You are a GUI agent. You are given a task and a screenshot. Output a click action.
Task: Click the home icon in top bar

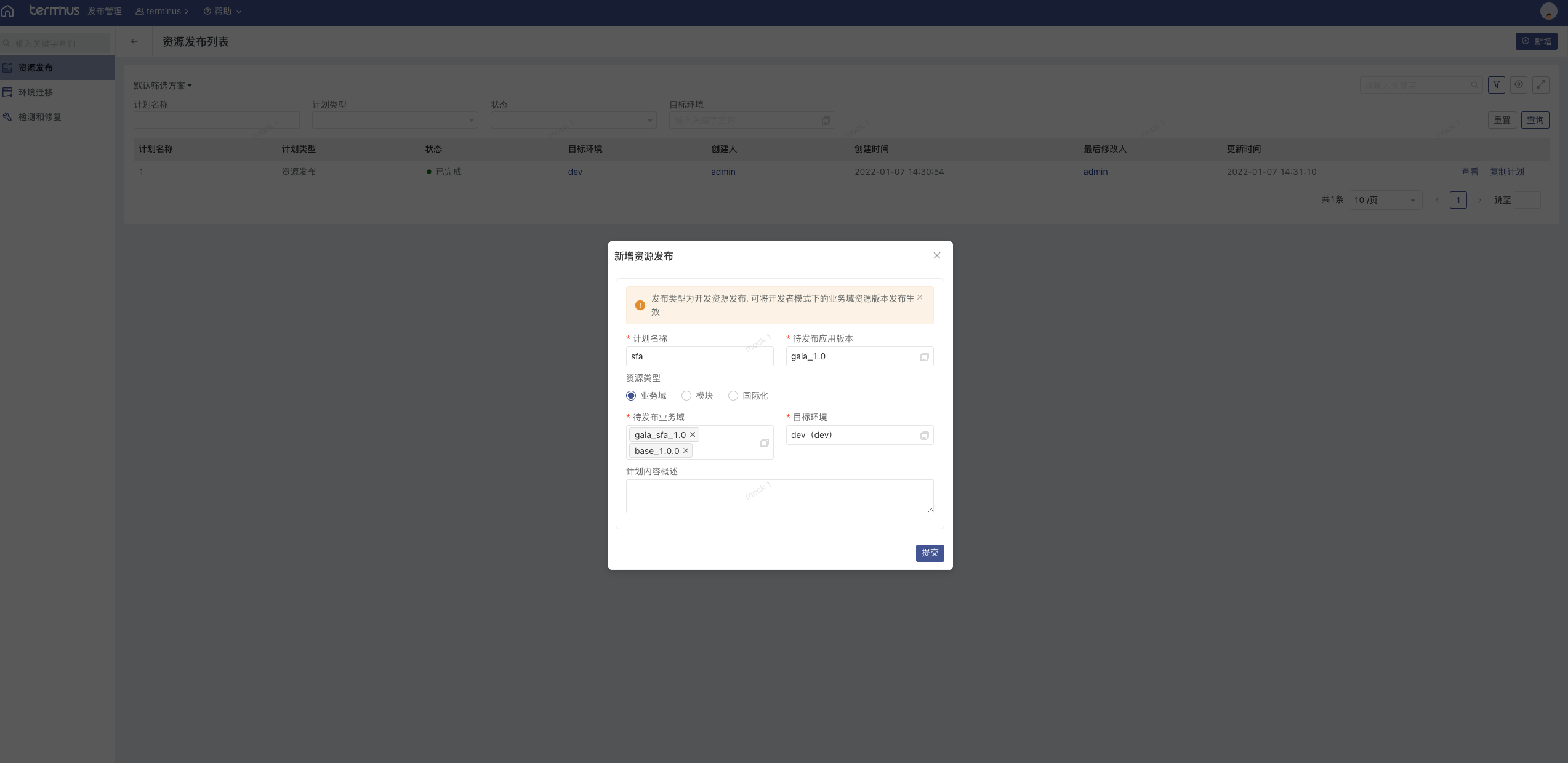[x=7, y=11]
